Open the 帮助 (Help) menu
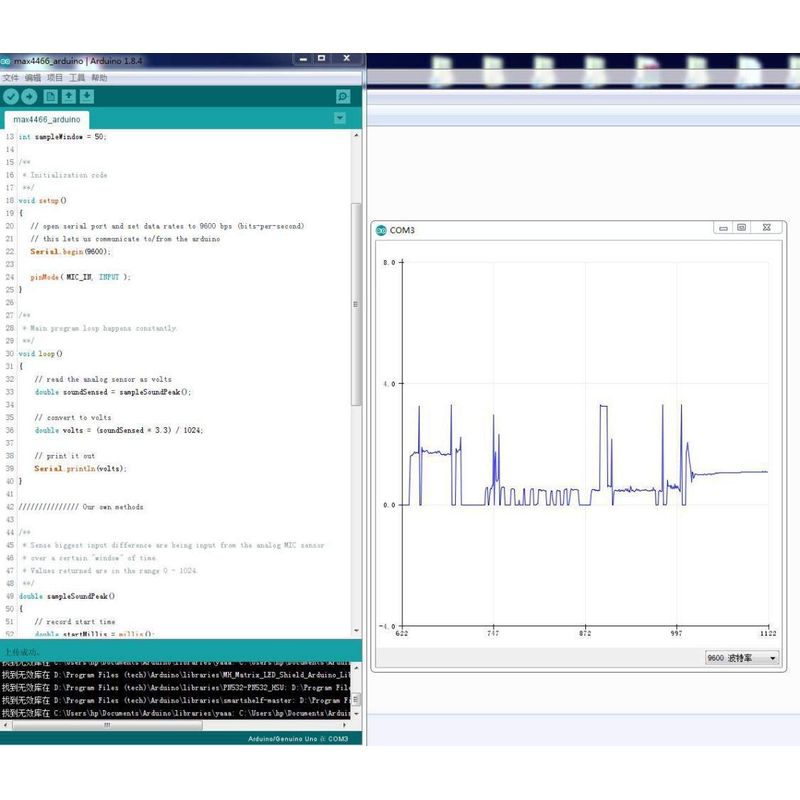The width and height of the screenshot is (800, 800). [x=99, y=77]
